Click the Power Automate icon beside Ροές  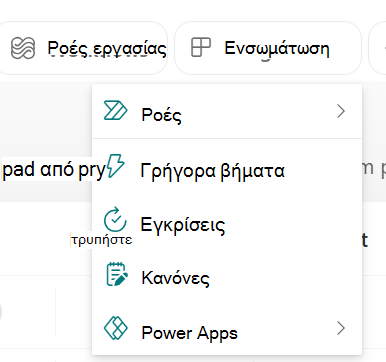tap(115, 110)
